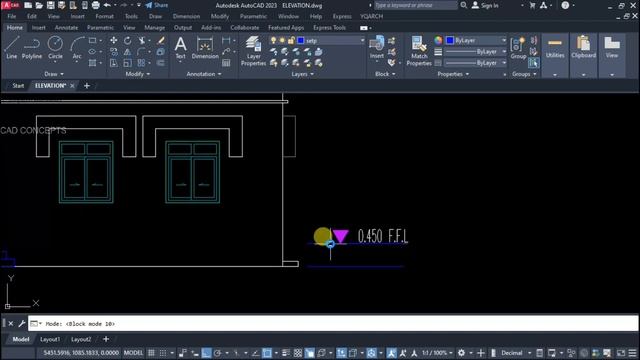
Task: Toggle polar tracking in status bar
Action: click(x=218, y=353)
